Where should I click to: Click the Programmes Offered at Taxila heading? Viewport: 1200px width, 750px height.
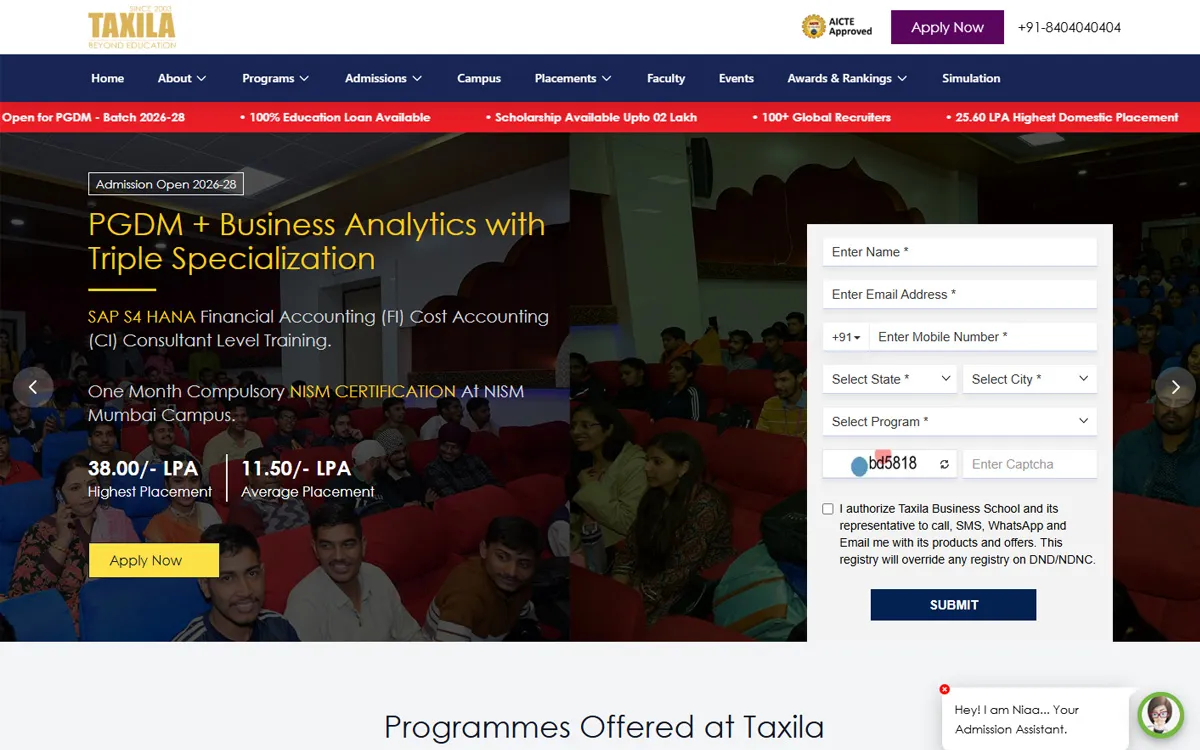(604, 727)
